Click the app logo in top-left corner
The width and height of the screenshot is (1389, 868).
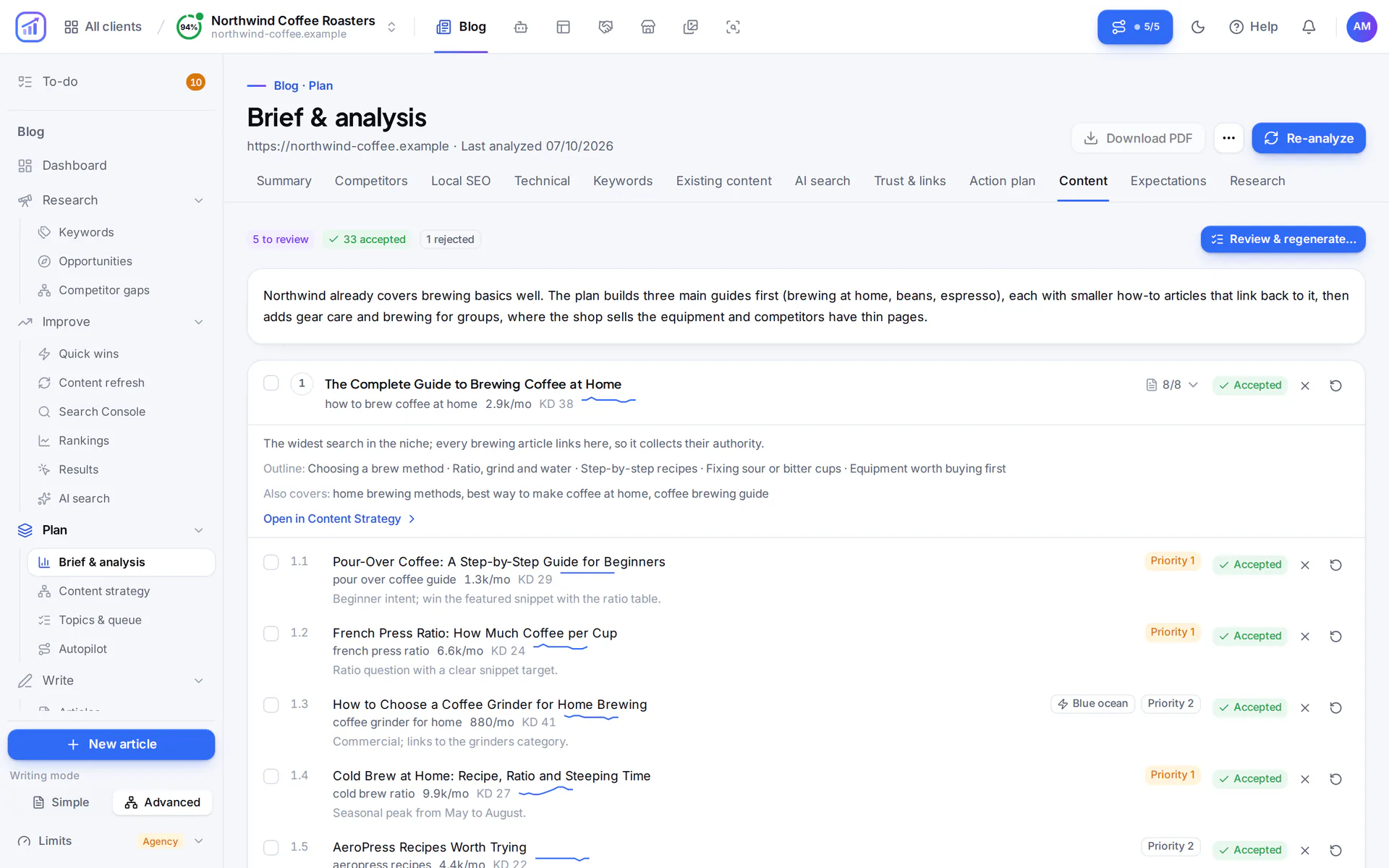[30, 27]
